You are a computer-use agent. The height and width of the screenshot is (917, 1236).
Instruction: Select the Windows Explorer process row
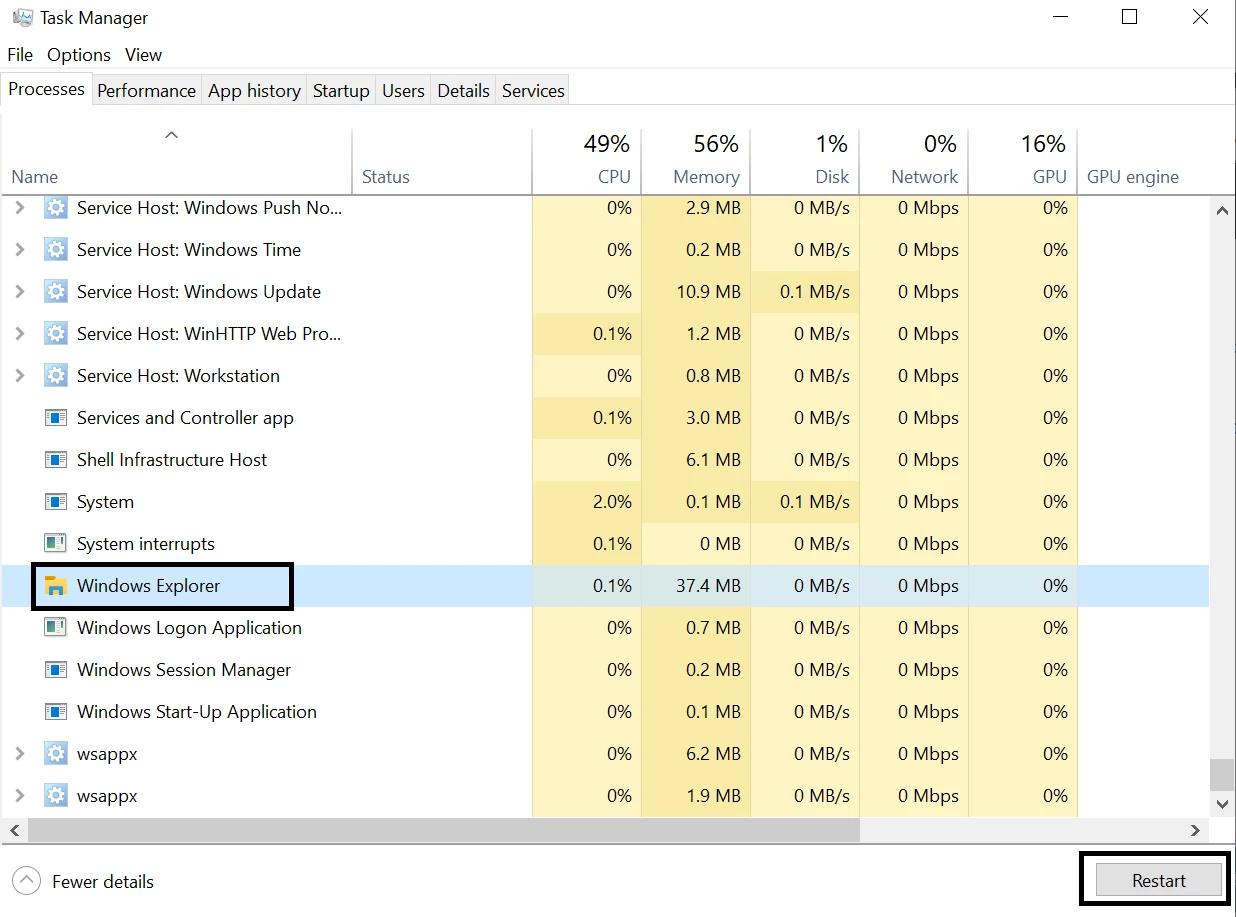click(605, 586)
